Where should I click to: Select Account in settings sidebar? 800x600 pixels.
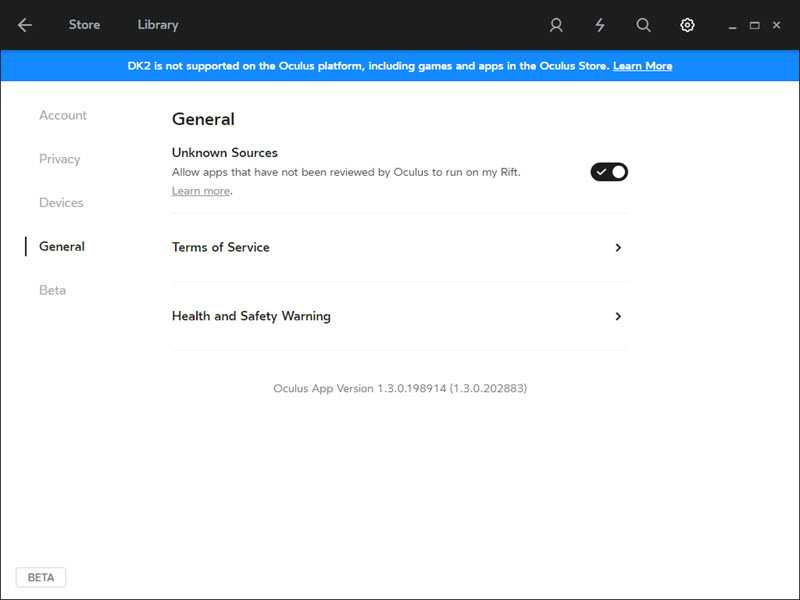click(x=63, y=115)
